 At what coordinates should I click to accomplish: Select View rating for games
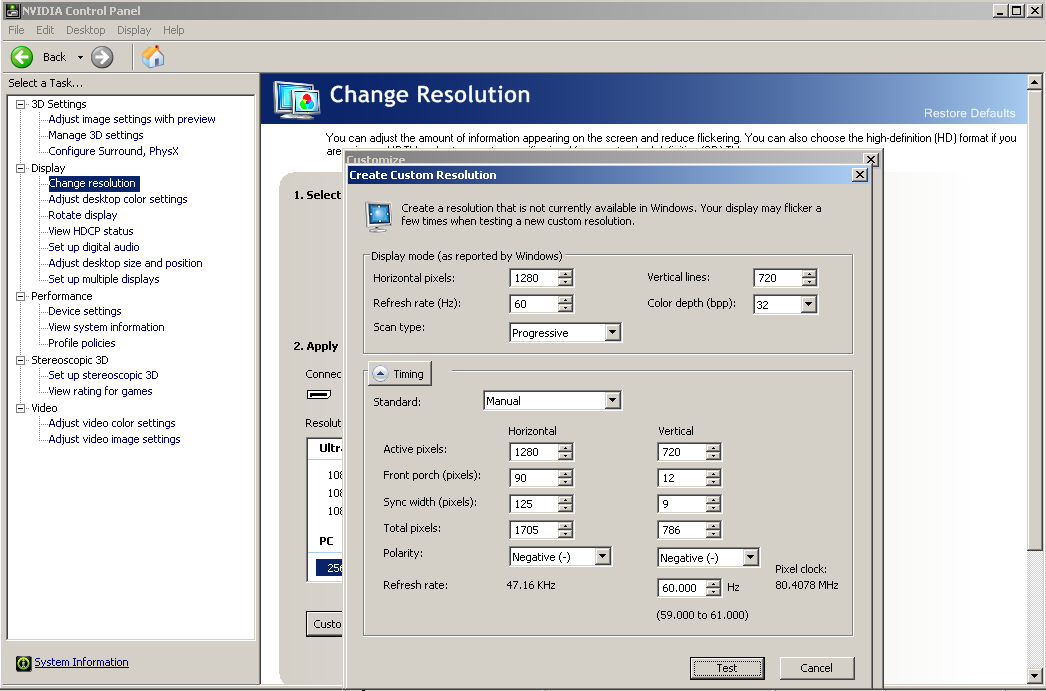coord(100,392)
